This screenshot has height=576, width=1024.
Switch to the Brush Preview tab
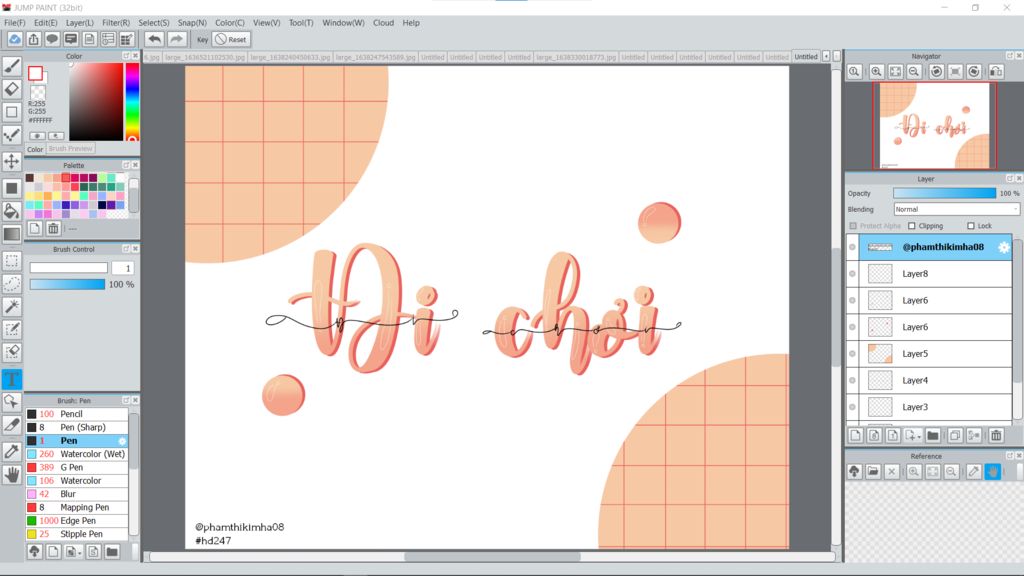(x=71, y=149)
